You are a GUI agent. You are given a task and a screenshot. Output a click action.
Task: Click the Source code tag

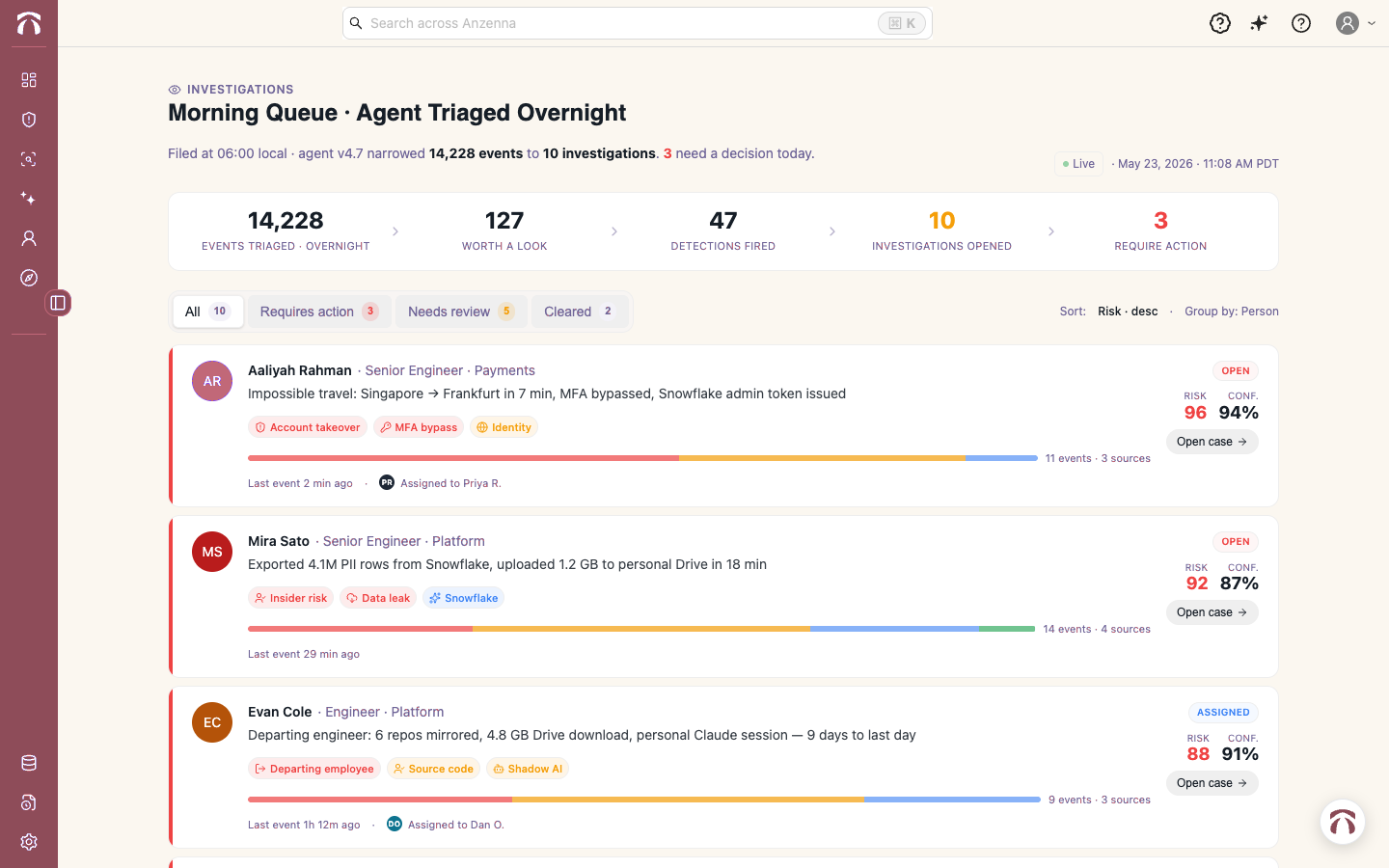click(433, 769)
